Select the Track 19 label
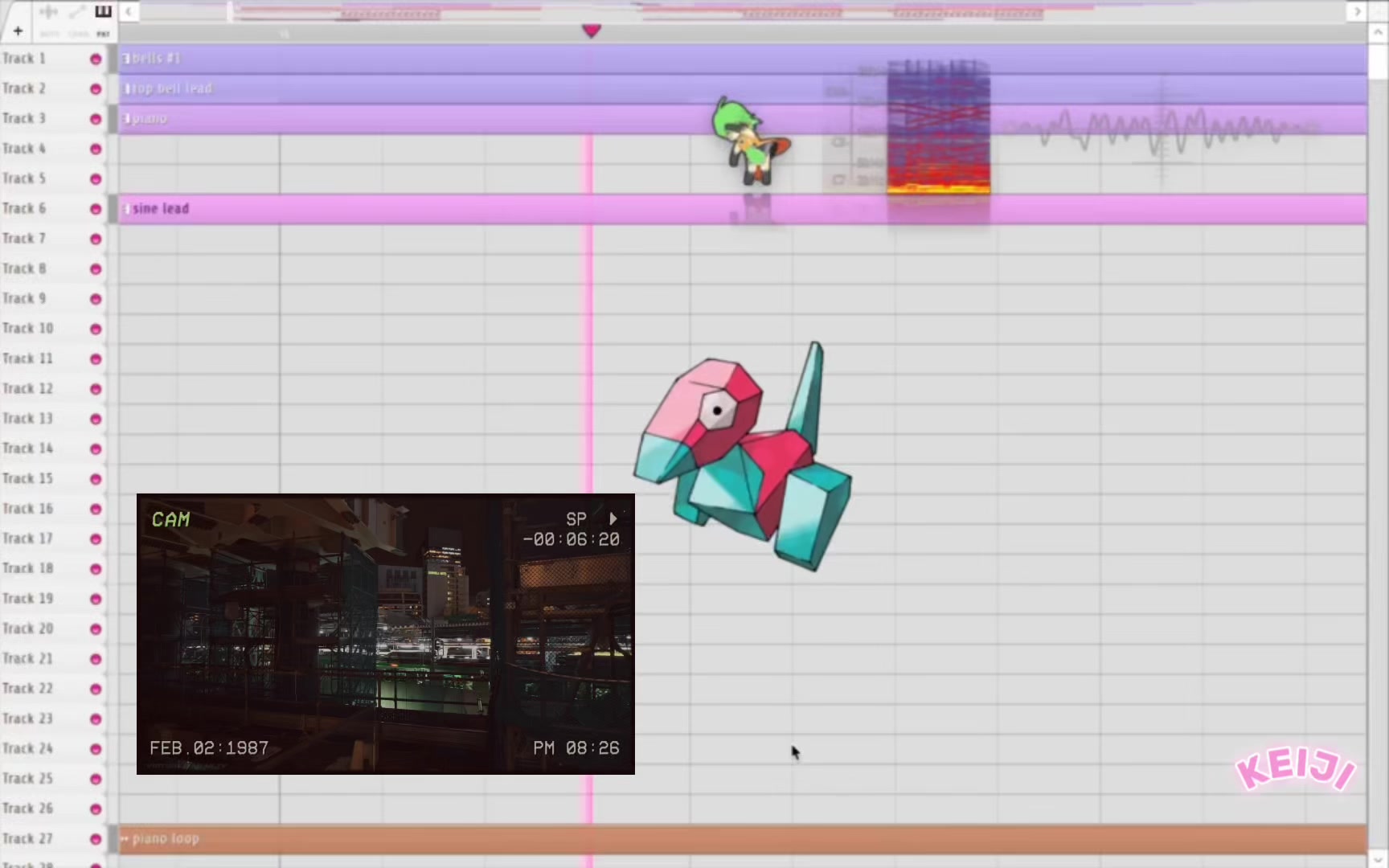Viewport: 1389px width, 868px height. [x=27, y=599]
